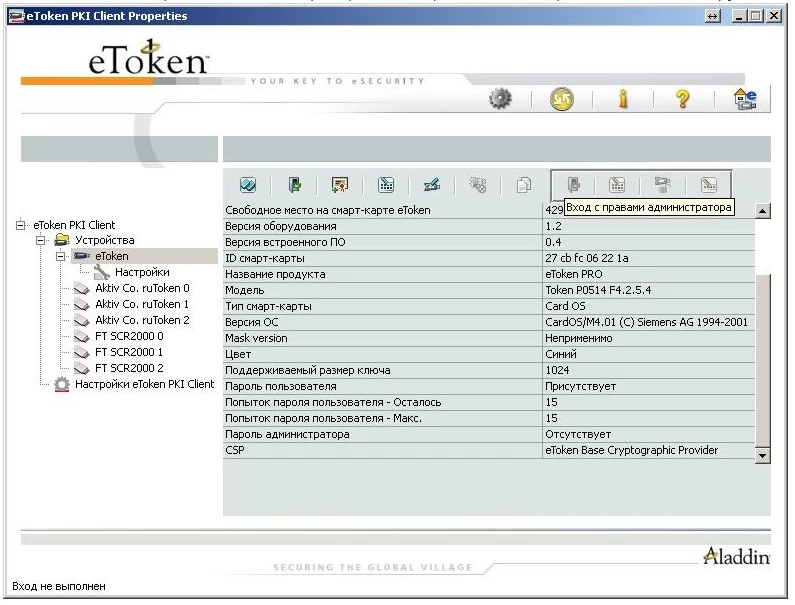Collapse the eToken PKI Client root node
This screenshot has width=795, height=605.
point(23,225)
